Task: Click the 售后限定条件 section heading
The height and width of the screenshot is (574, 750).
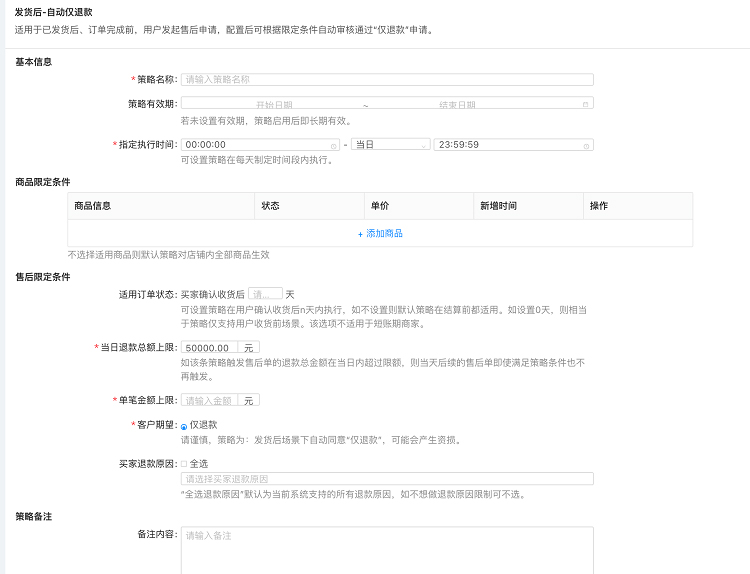Action: click(43, 276)
